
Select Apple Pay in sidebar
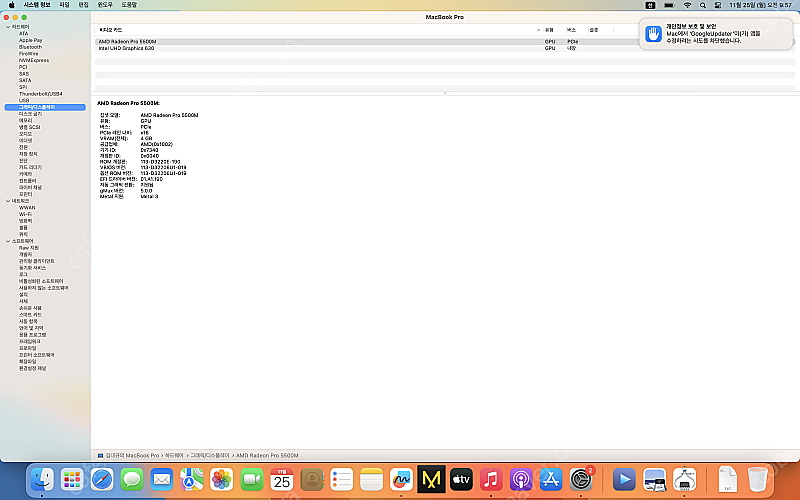click(31, 40)
